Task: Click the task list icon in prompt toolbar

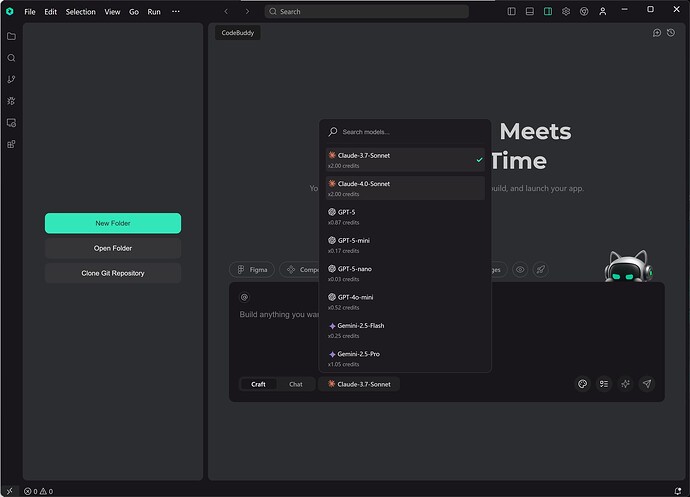Action: pyautogui.click(x=604, y=384)
